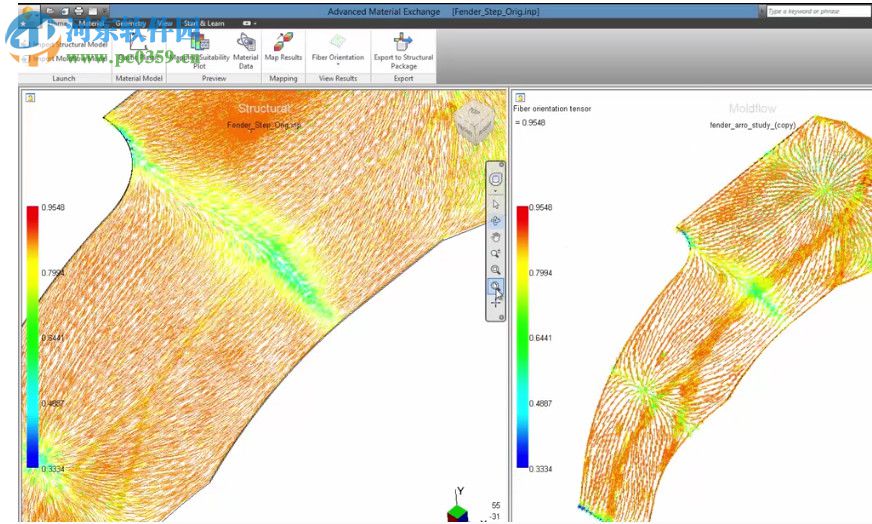Click 'Fiber orientation tensor' label
The width and height of the screenshot is (872, 524).
click(552, 109)
